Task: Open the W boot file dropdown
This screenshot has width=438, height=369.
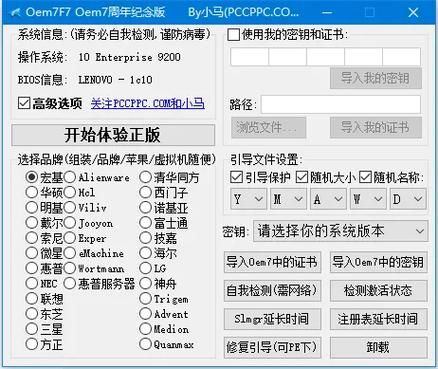Action: pos(368,199)
